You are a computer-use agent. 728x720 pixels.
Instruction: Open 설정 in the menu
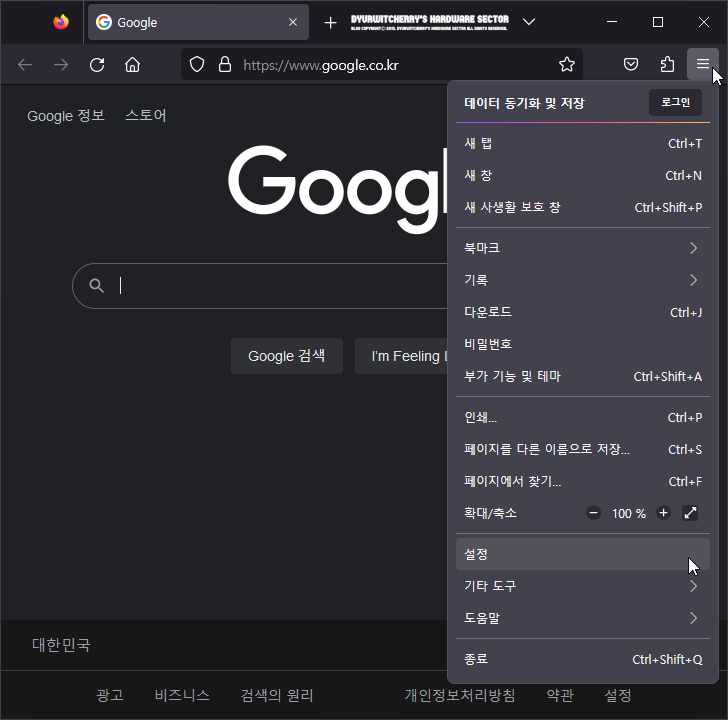583,554
